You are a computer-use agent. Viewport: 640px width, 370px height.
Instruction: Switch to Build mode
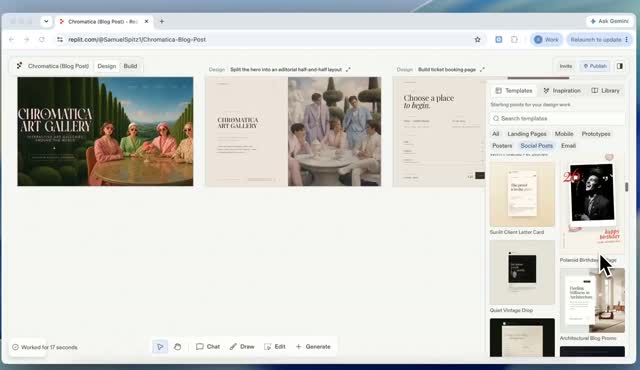coord(130,66)
